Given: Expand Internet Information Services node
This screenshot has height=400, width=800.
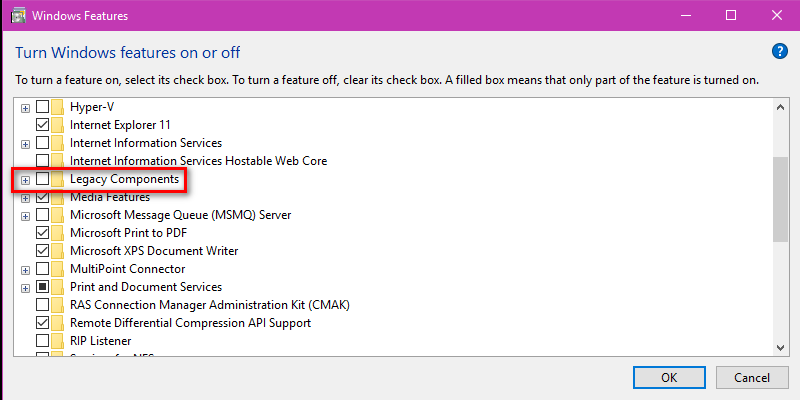Looking at the screenshot, I should click(25, 143).
